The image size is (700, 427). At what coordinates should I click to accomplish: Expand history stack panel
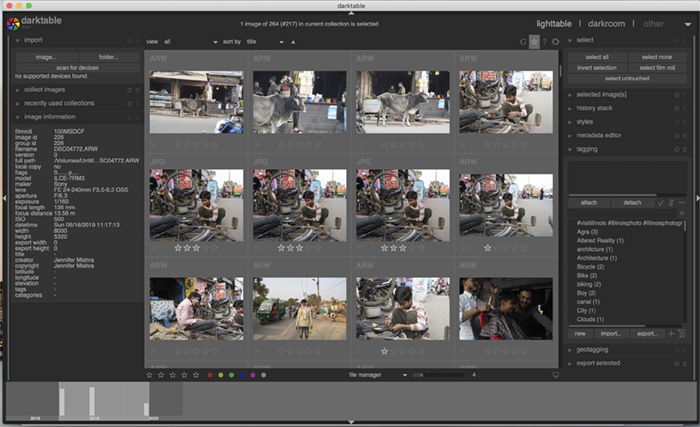pyautogui.click(x=570, y=109)
